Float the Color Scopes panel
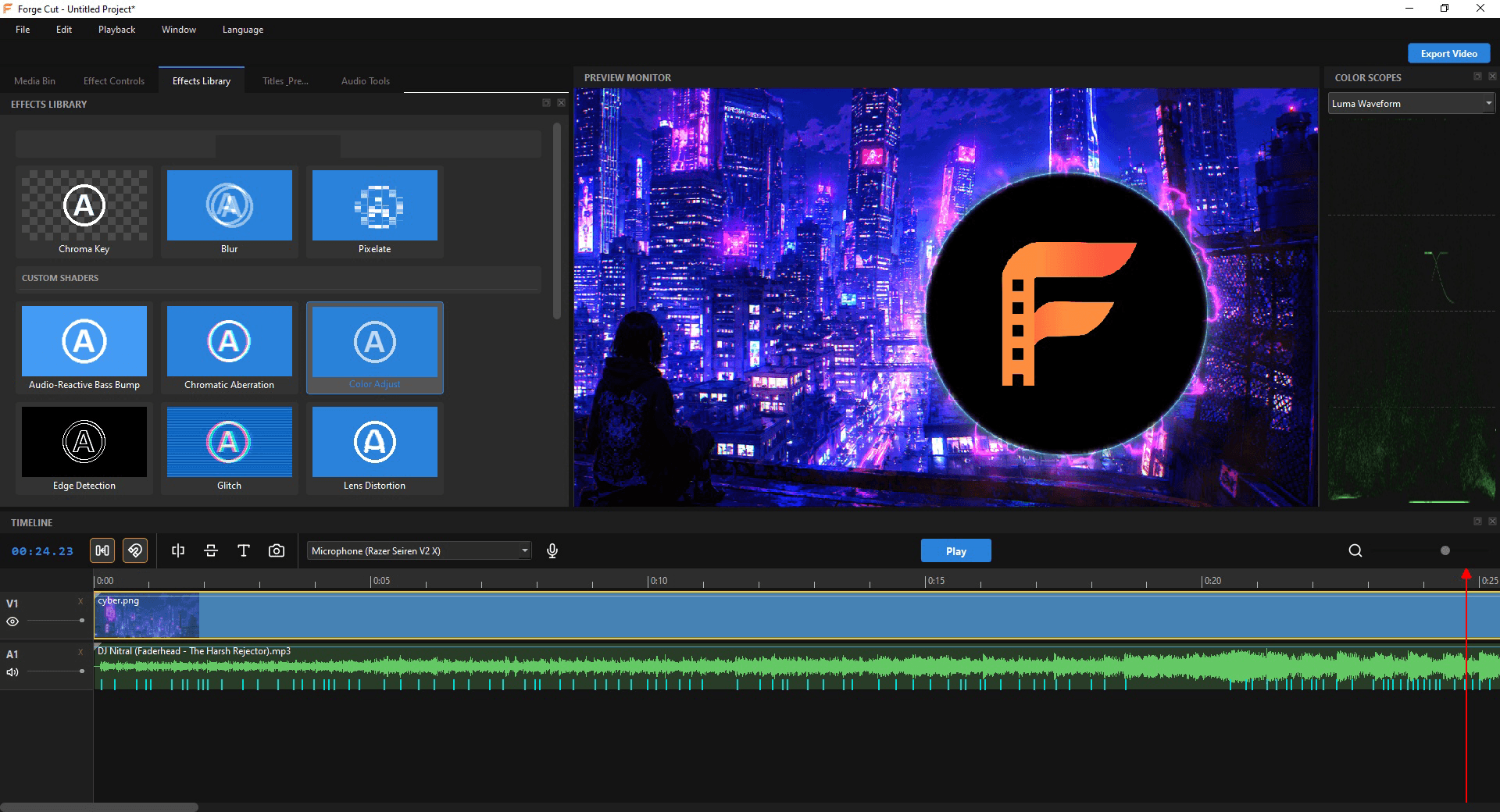The width and height of the screenshot is (1500, 812). 1477,77
